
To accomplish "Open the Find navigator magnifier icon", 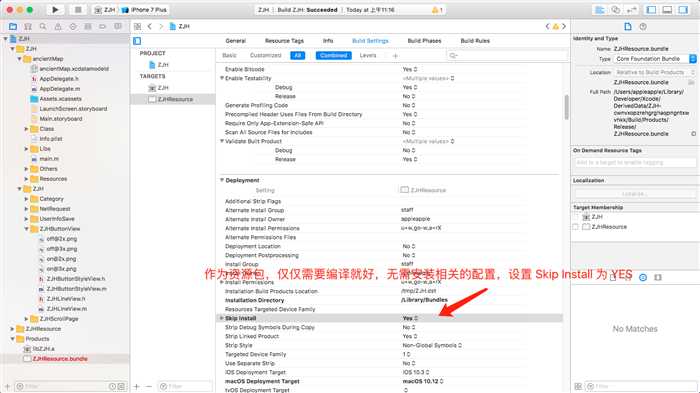I will pos(43,27).
